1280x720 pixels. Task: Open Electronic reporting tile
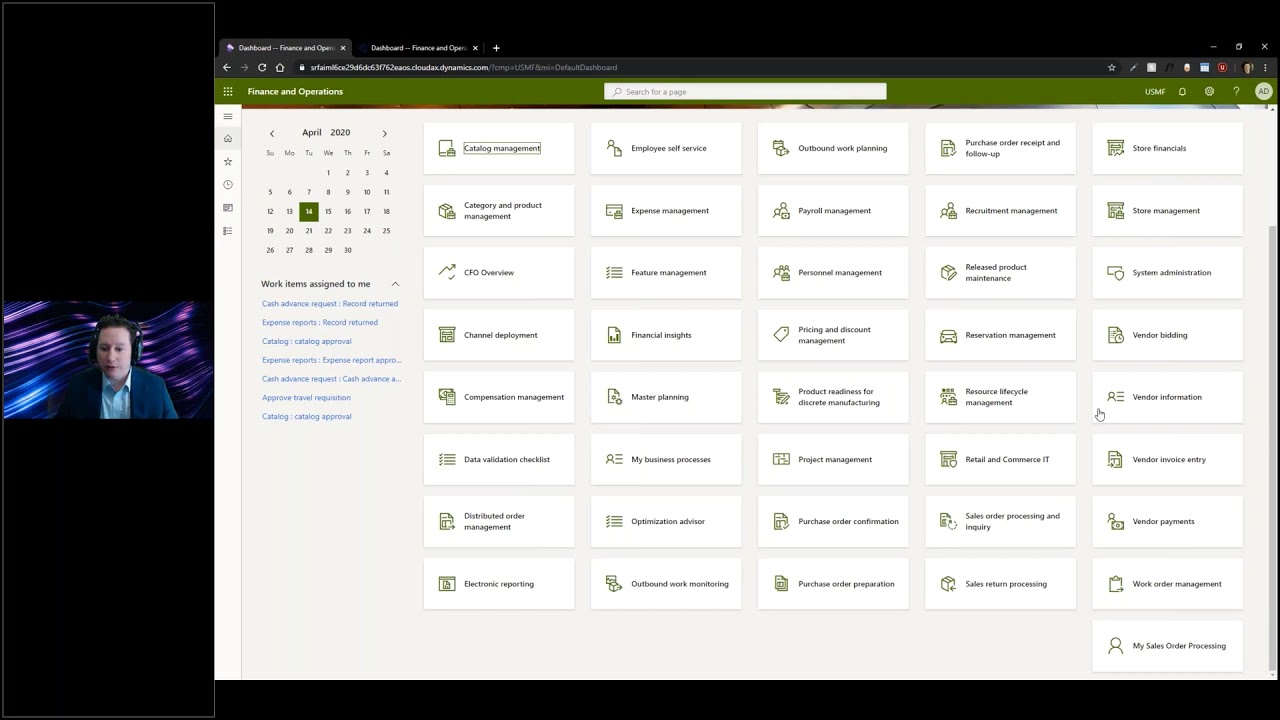pyautogui.click(x=500, y=584)
